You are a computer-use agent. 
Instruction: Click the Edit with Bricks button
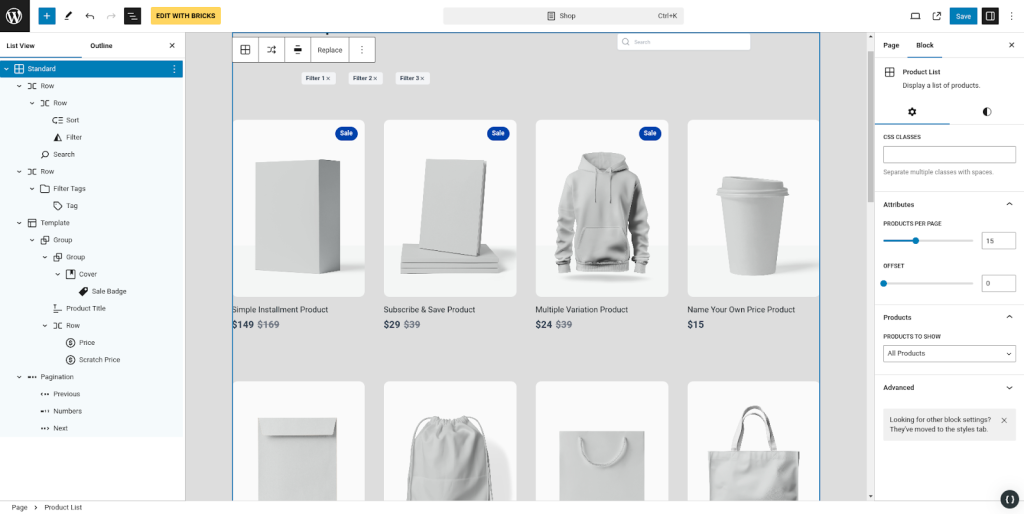pos(186,16)
